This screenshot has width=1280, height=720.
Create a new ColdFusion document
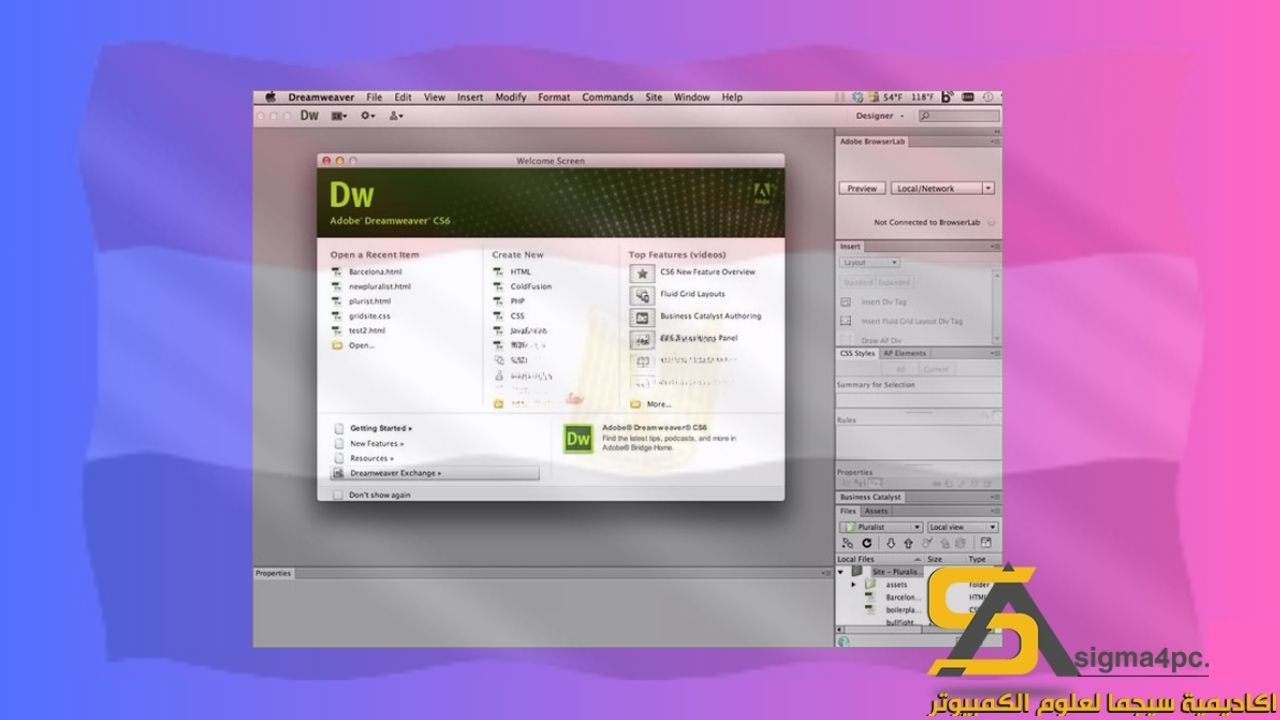pyautogui.click(x=531, y=287)
